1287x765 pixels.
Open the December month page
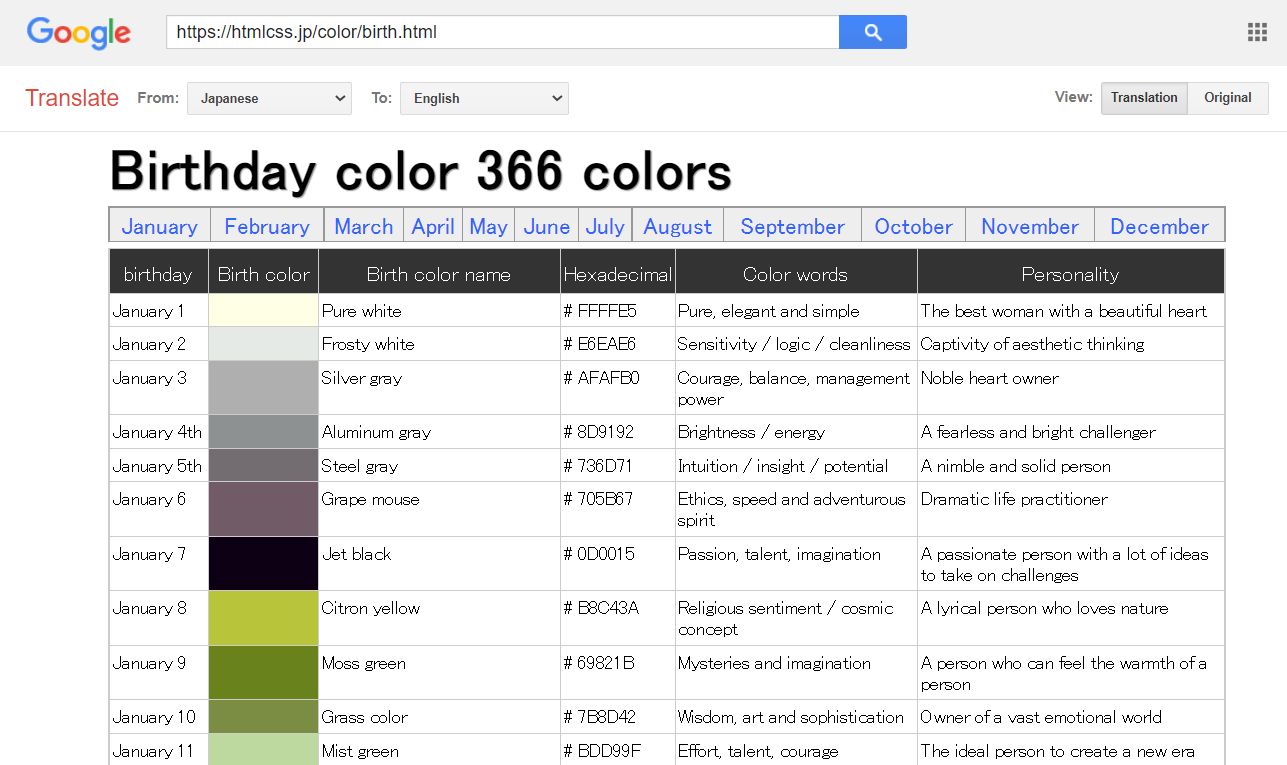coord(1159,226)
